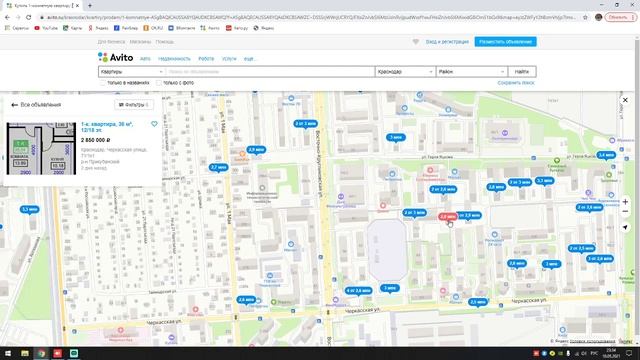Expand the Квартиры category dropdown
Screen dimensions: 640x360
pos(132,72)
